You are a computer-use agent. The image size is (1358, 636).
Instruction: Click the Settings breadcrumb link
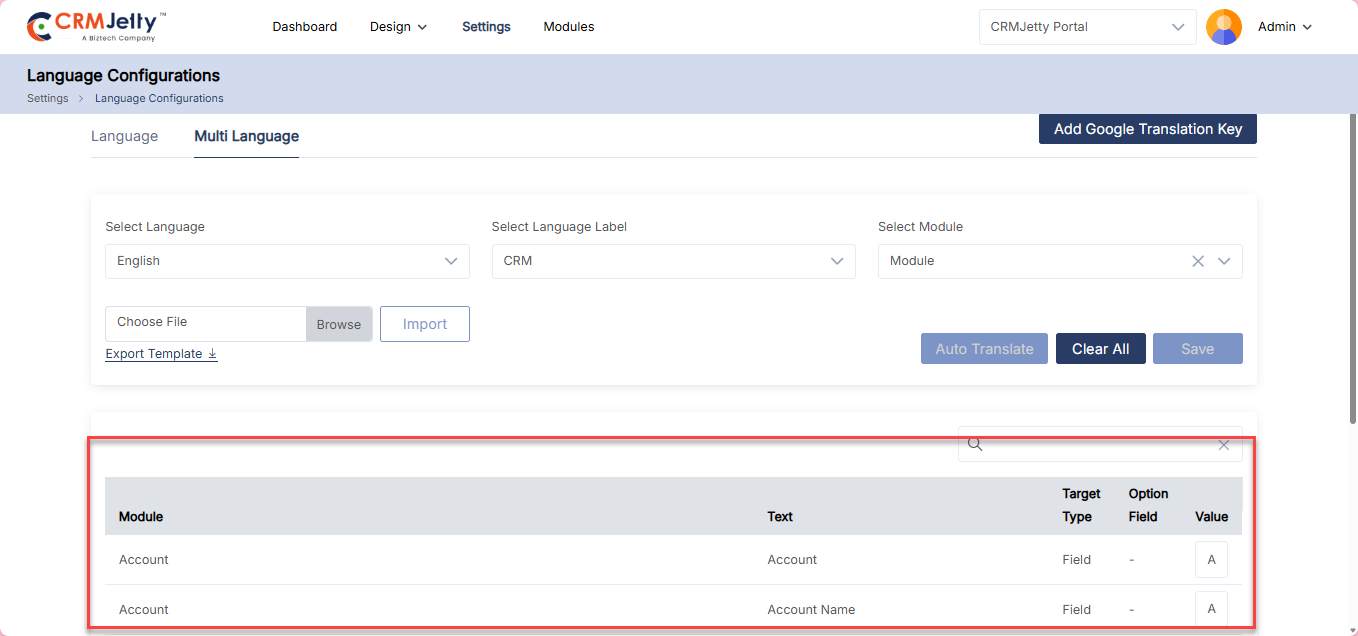pyautogui.click(x=47, y=98)
